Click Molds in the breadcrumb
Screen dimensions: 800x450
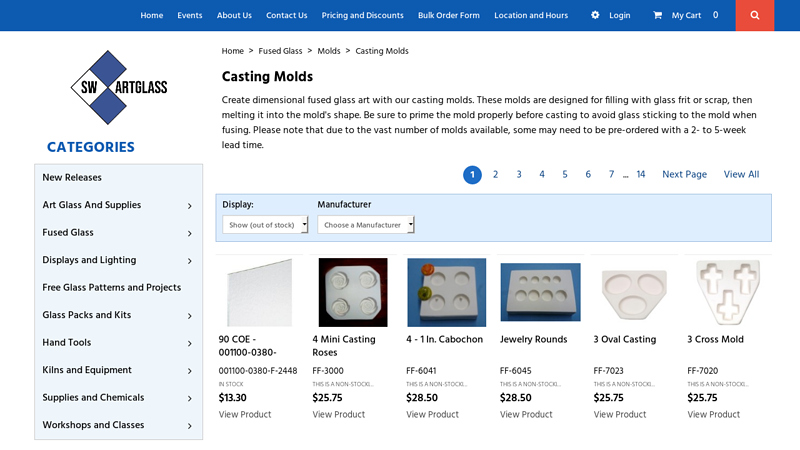coord(329,51)
